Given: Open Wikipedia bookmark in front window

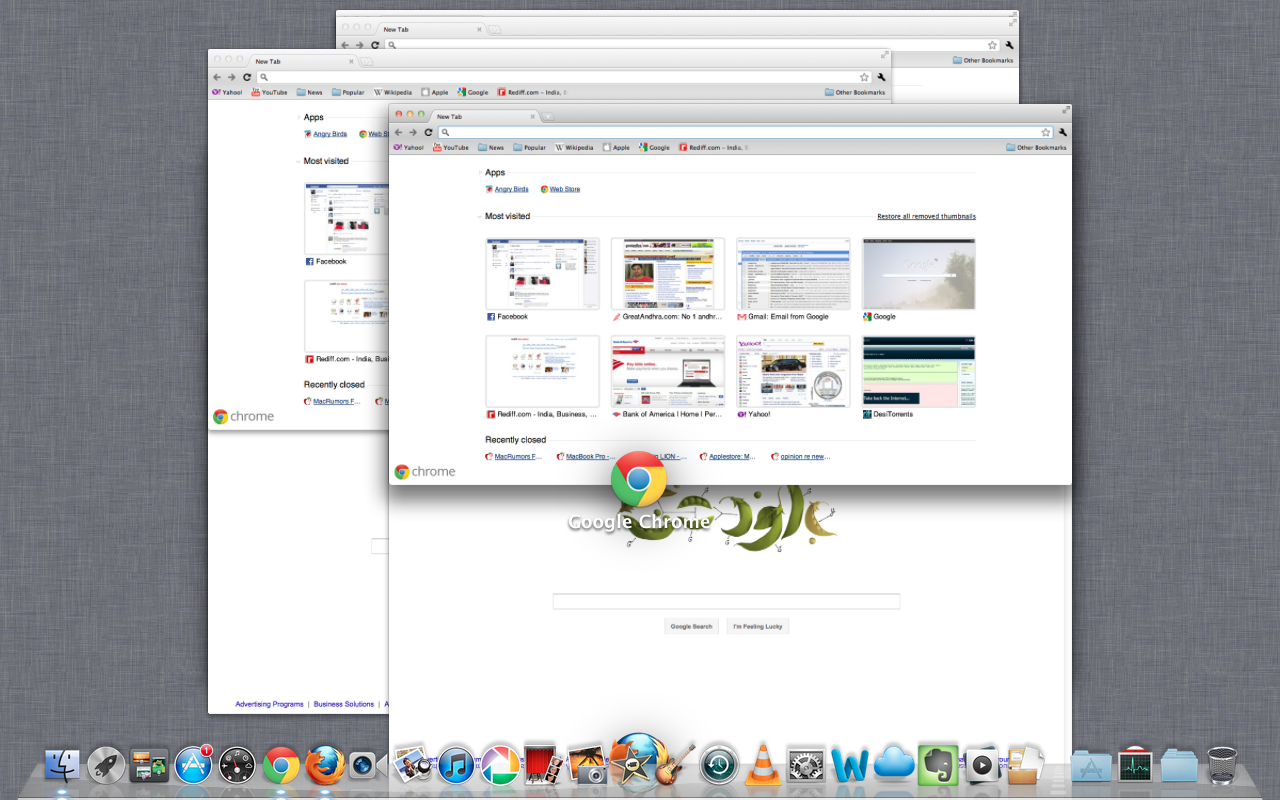Looking at the screenshot, I should (574, 147).
